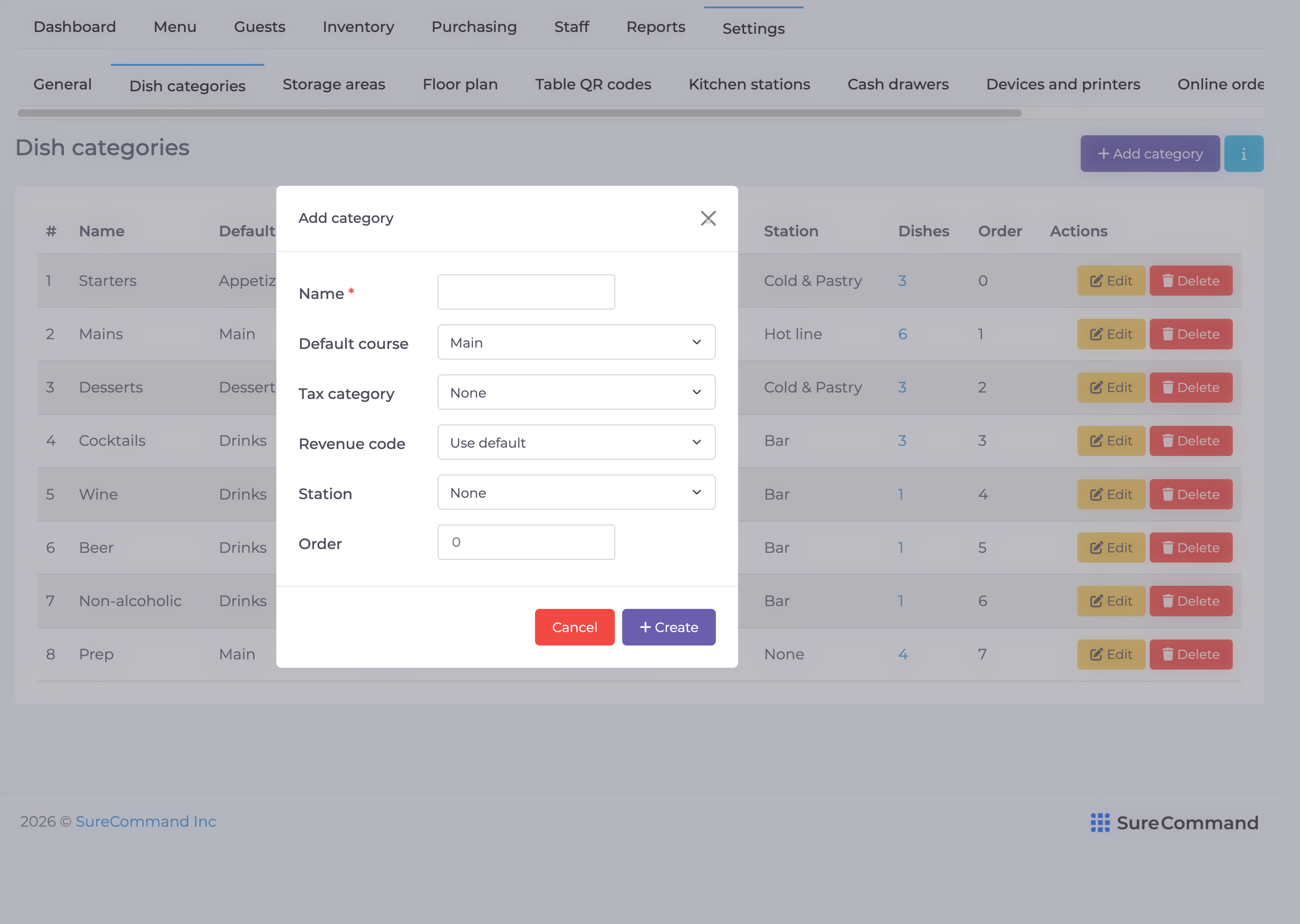
Task: Click the edit icon for the Wine row
Action: pos(1096,494)
